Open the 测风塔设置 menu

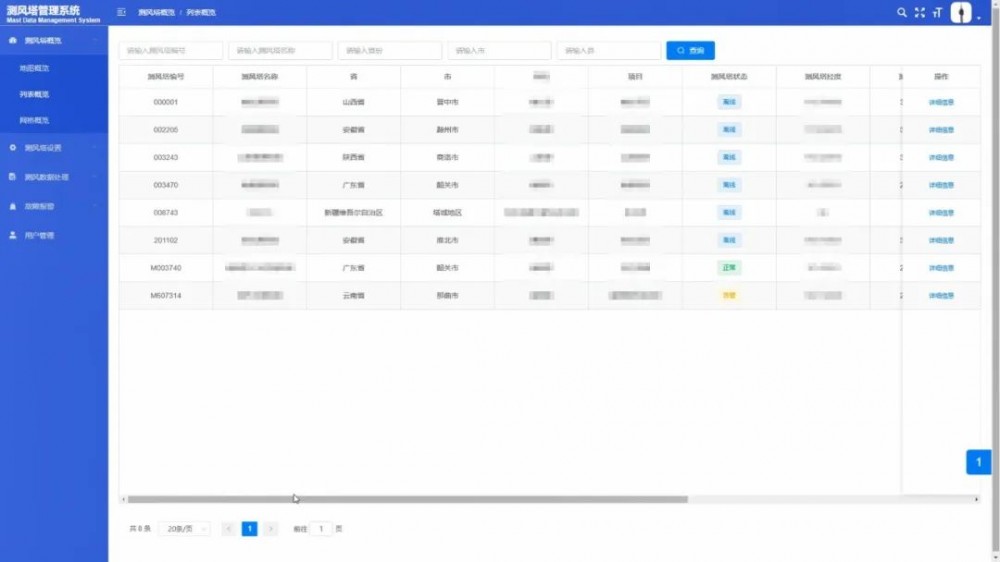54,147
